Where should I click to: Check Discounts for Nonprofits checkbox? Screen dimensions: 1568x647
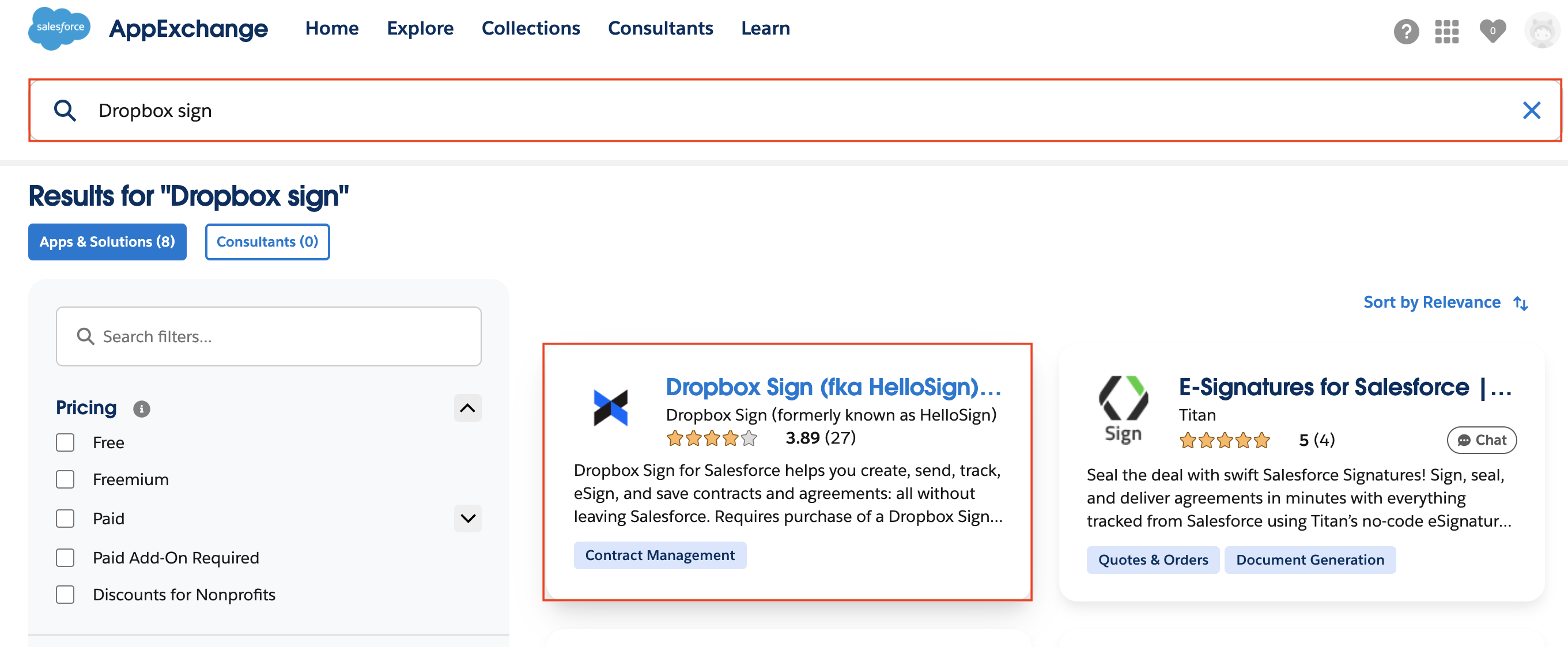click(65, 595)
